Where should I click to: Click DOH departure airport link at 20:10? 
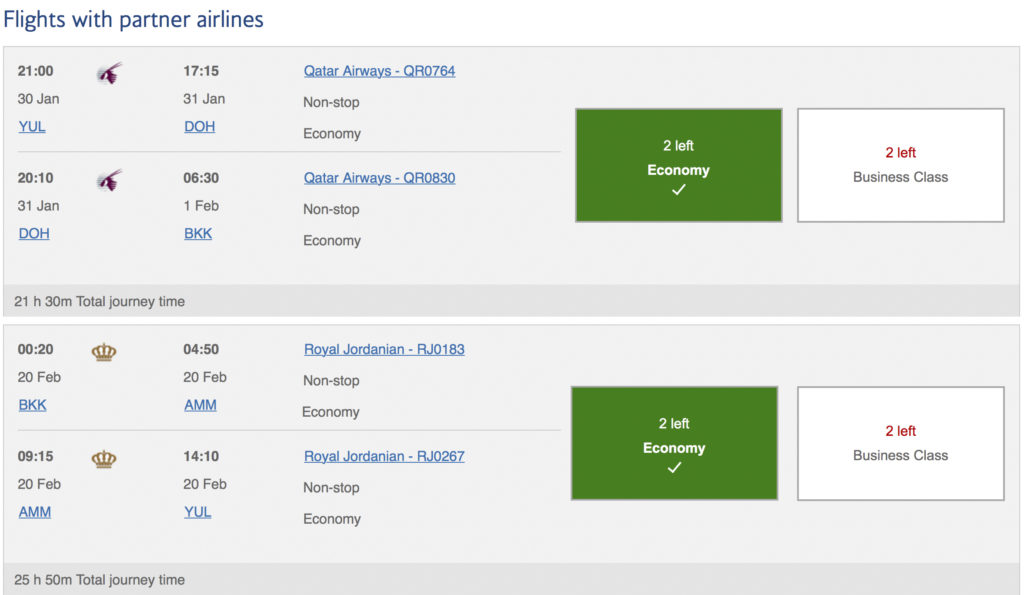coord(33,234)
